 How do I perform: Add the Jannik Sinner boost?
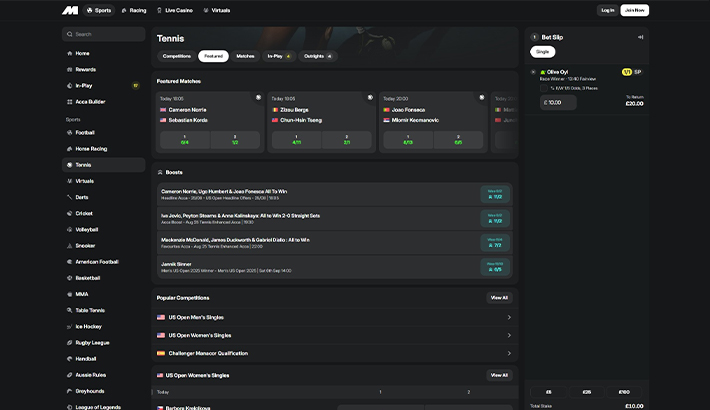coord(495,267)
